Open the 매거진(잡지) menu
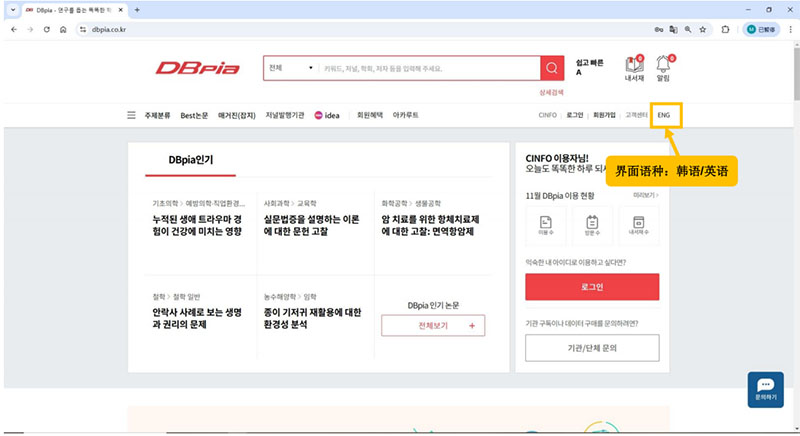 click(237, 115)
